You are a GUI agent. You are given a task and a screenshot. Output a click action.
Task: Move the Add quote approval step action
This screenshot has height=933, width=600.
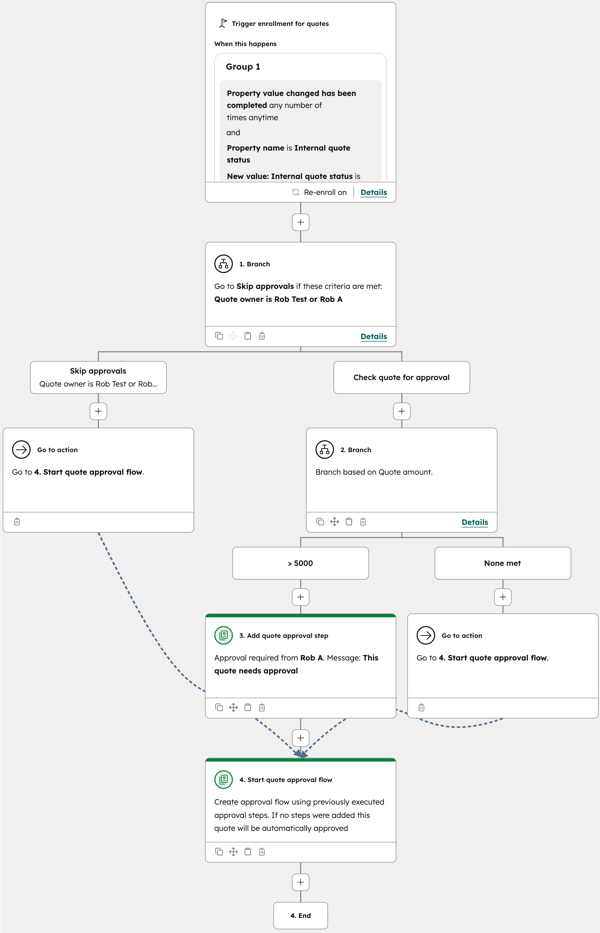(x=233, y=708)
